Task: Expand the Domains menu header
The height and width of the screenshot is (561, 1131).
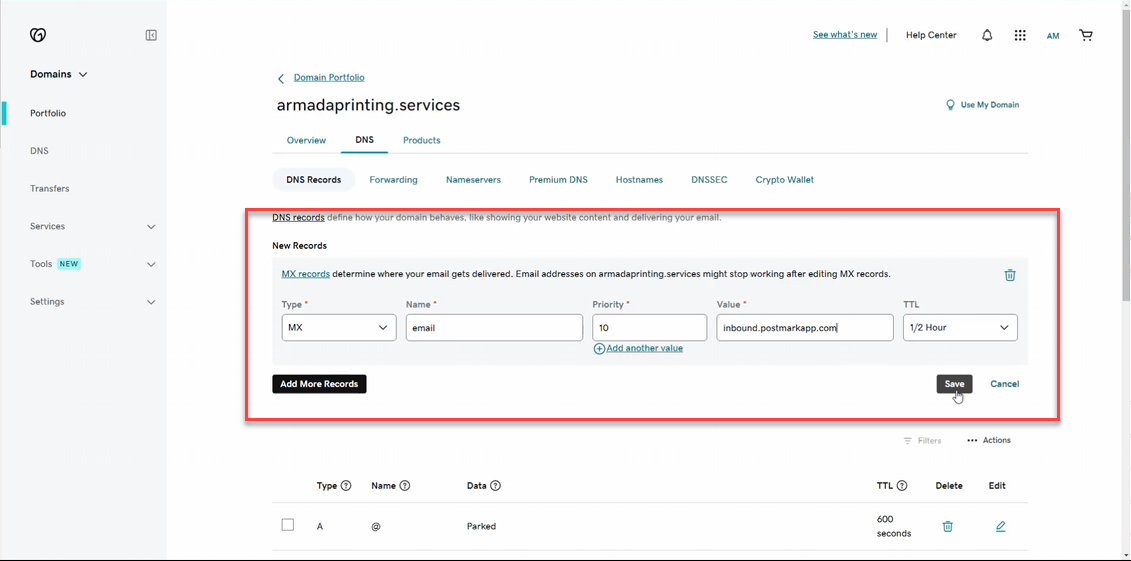Action: [58, 74]
